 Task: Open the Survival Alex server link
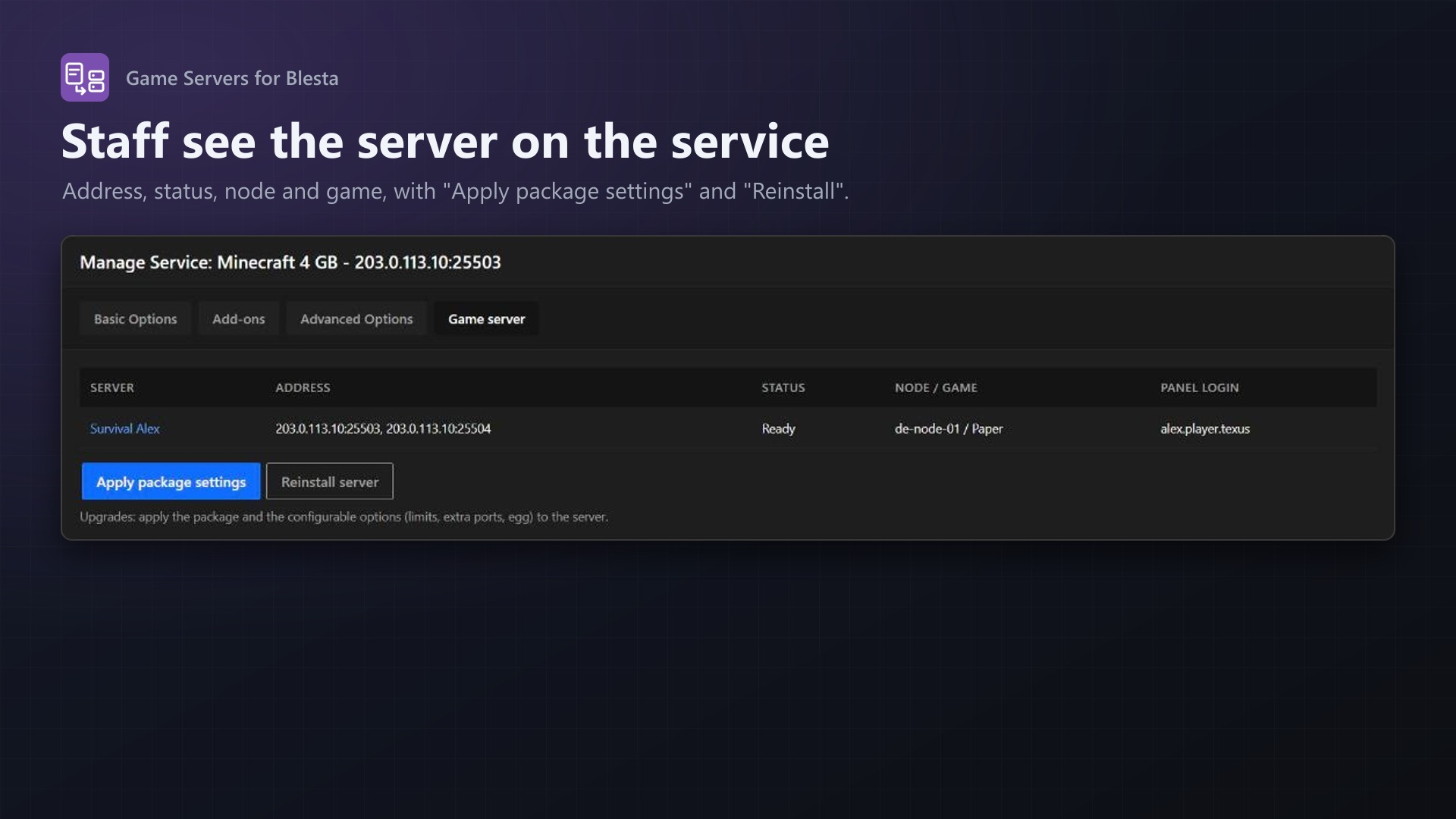click(125, 428)
